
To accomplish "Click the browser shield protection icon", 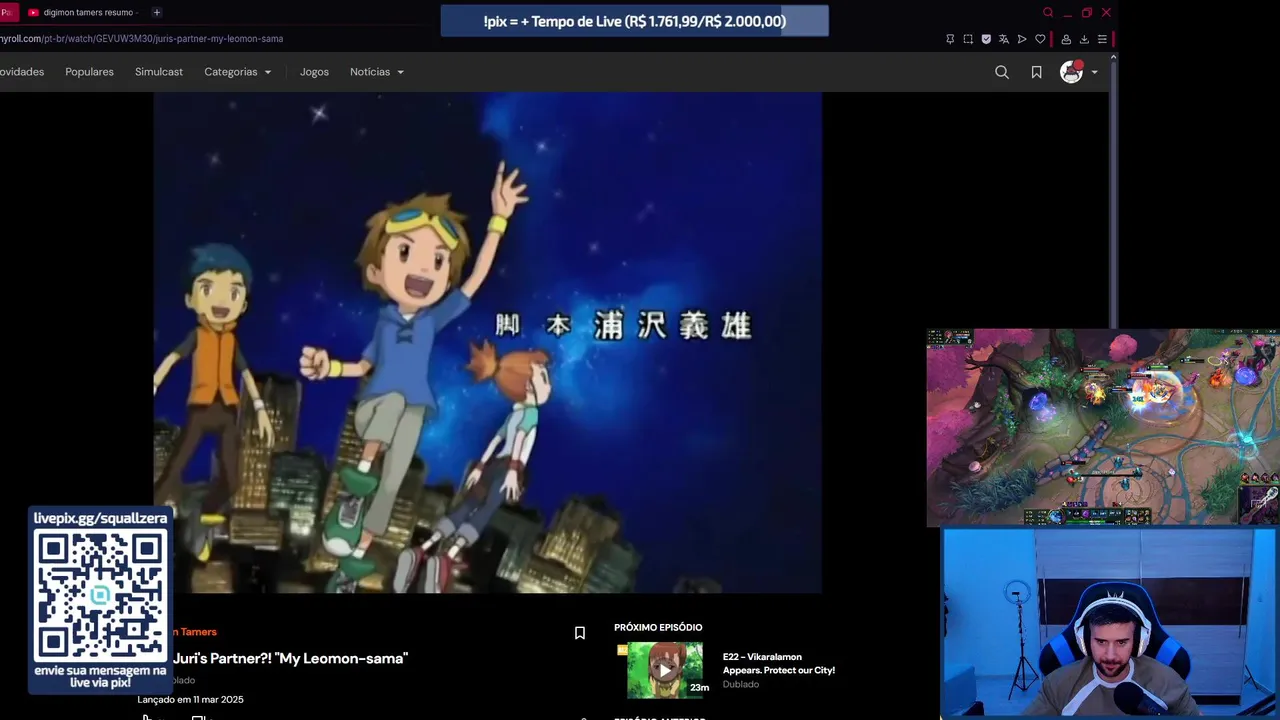I will (x=986, y=39).
